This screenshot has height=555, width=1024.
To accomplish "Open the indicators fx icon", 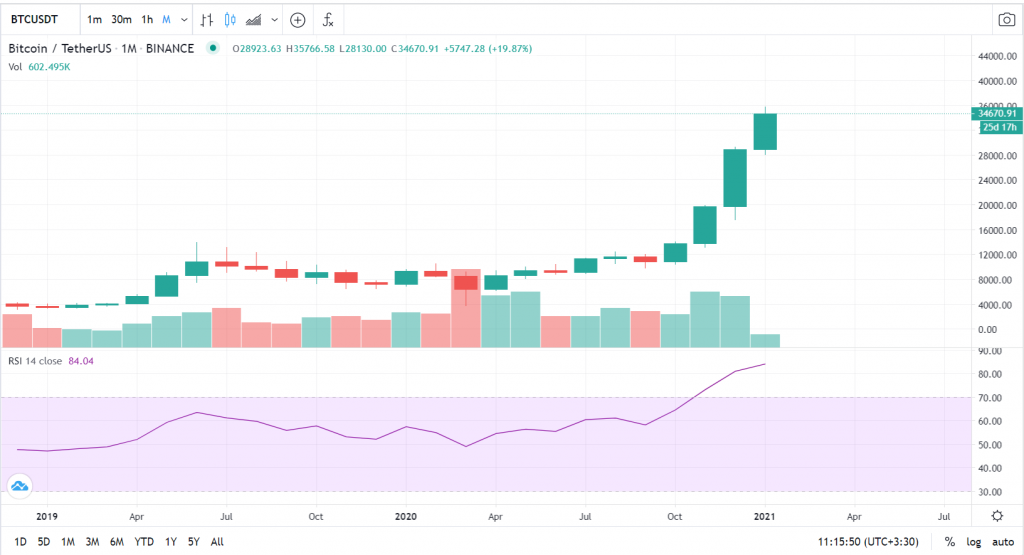I will [x=327, y=19].
